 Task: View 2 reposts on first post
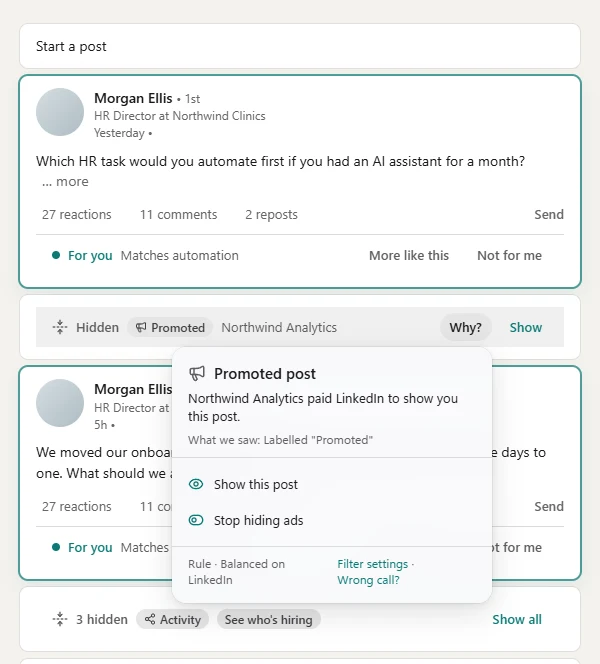271,215
